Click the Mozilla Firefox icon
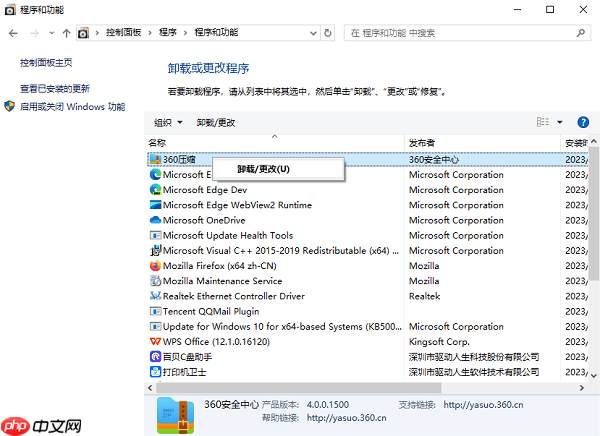The height and width of the screenshot is (436, 600). [155, 266]
